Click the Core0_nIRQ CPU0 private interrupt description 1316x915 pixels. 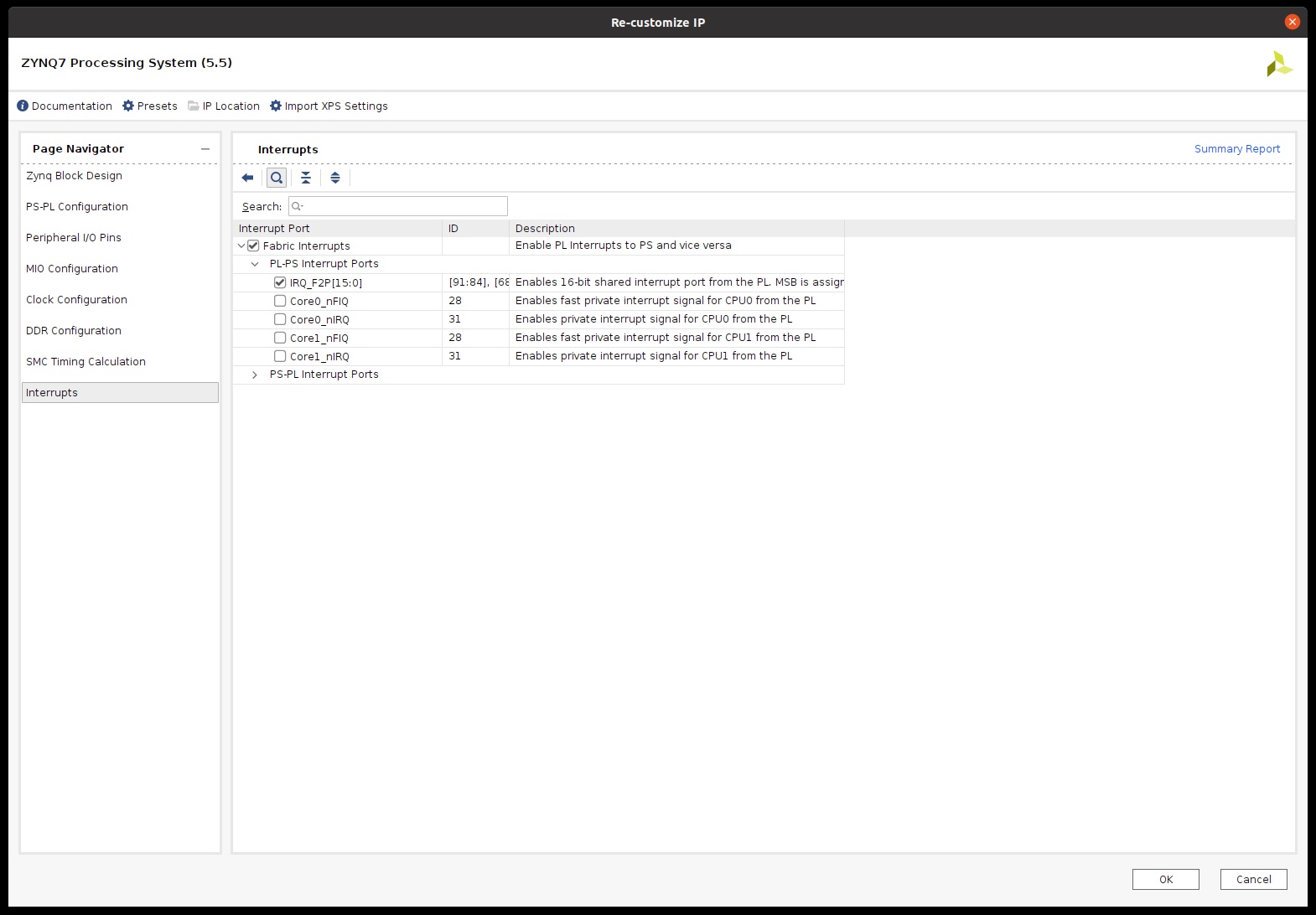point(654,319)
